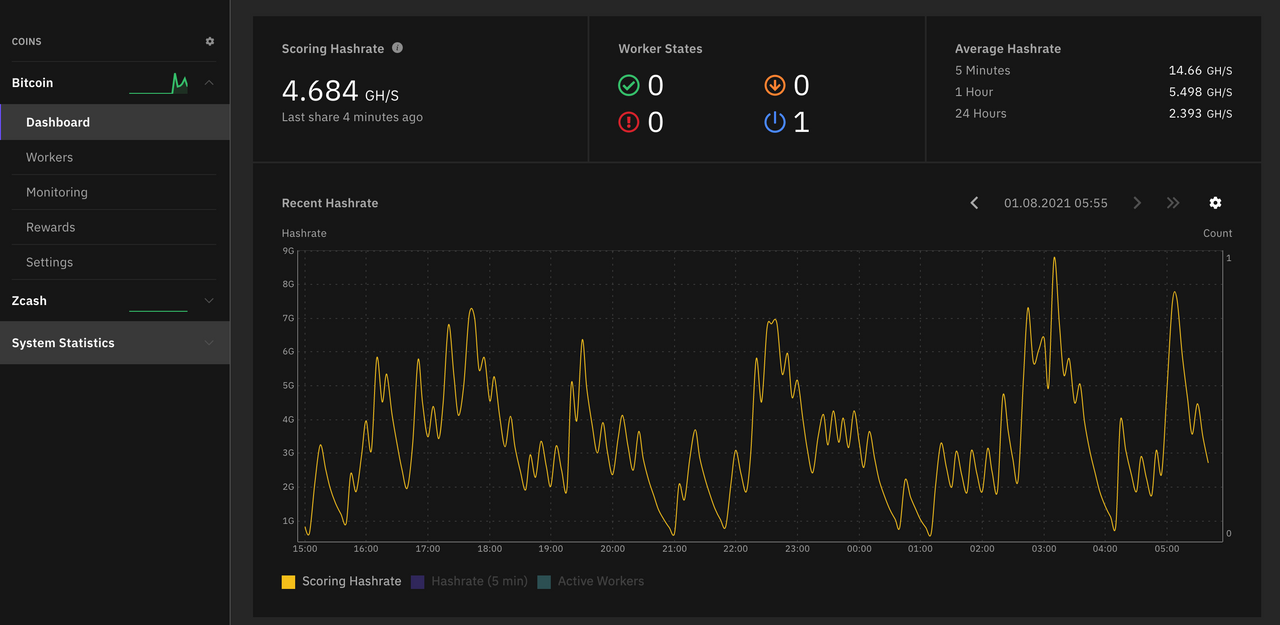
Task: Select the System Statistics heading
Action: (63, 343)
